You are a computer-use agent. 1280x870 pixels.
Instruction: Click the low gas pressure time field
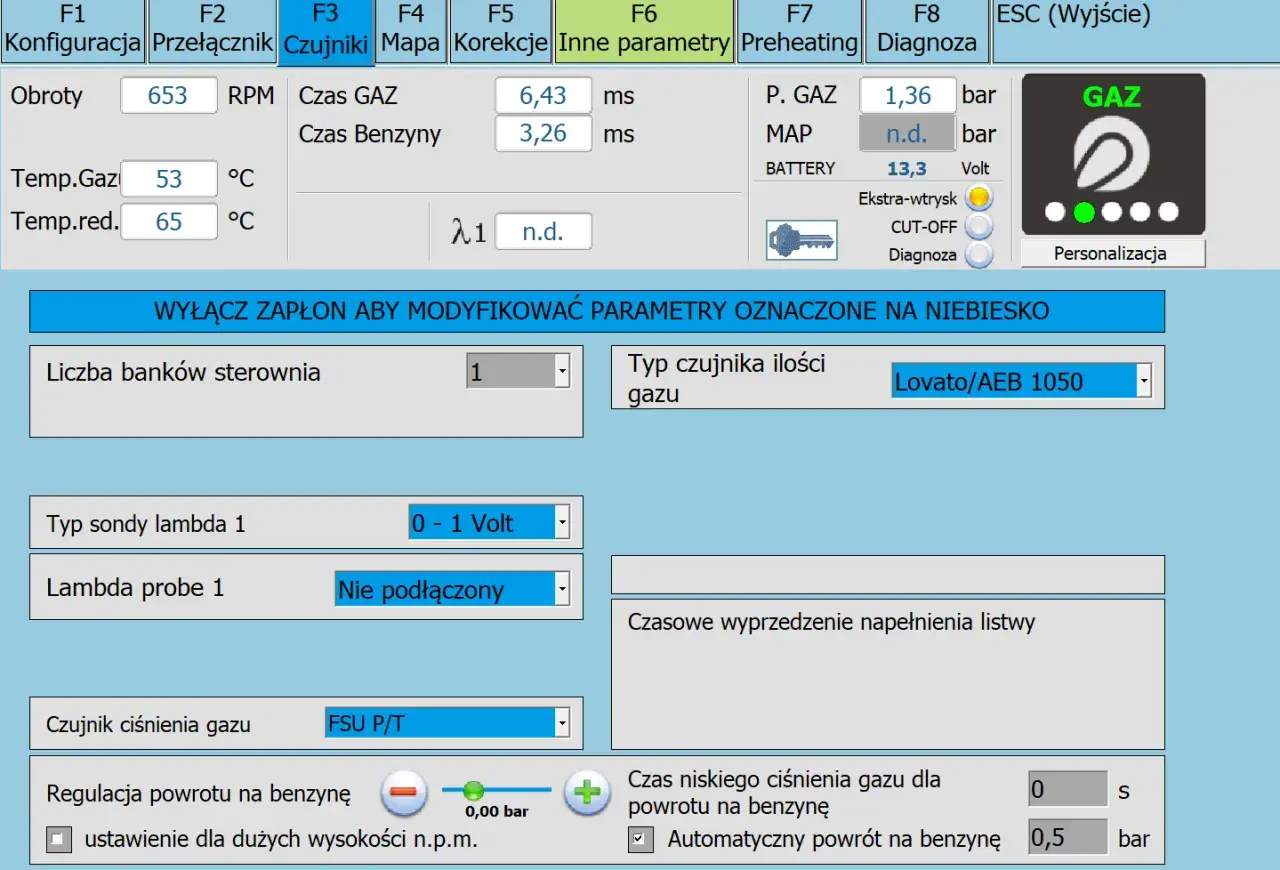(x=1068, y=790)
